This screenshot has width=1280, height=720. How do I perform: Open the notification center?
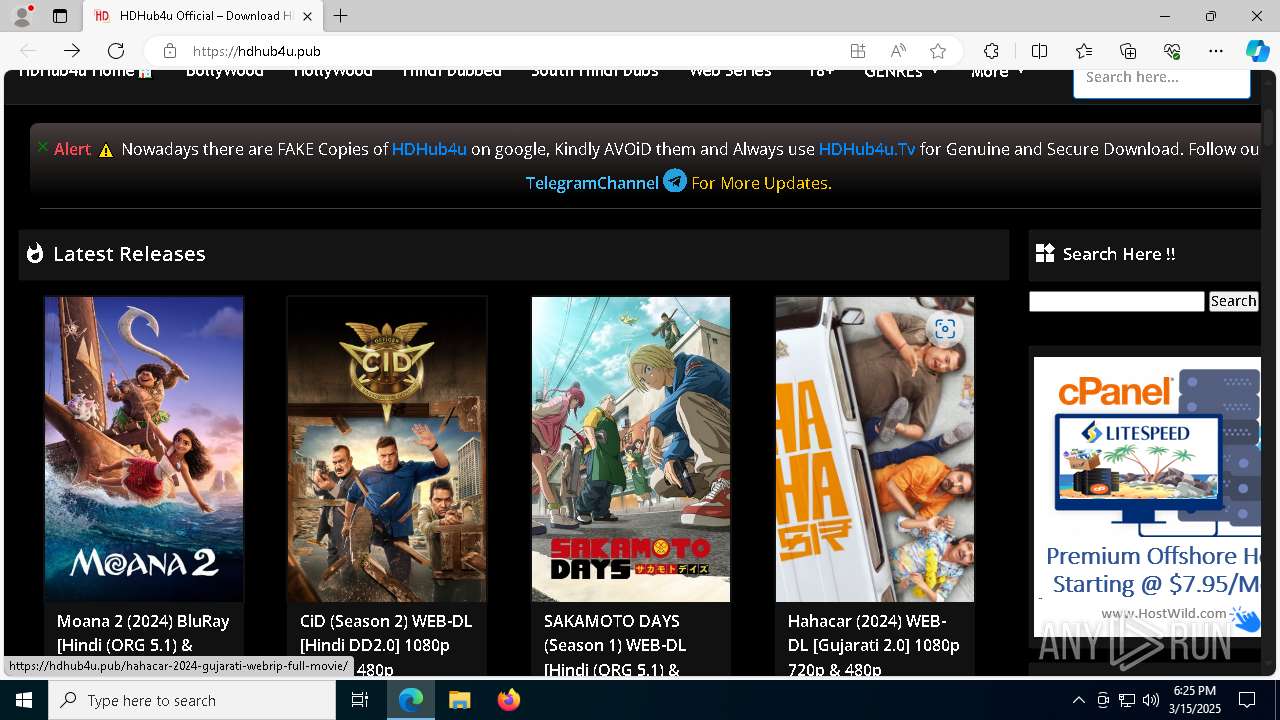point(1247,700)
